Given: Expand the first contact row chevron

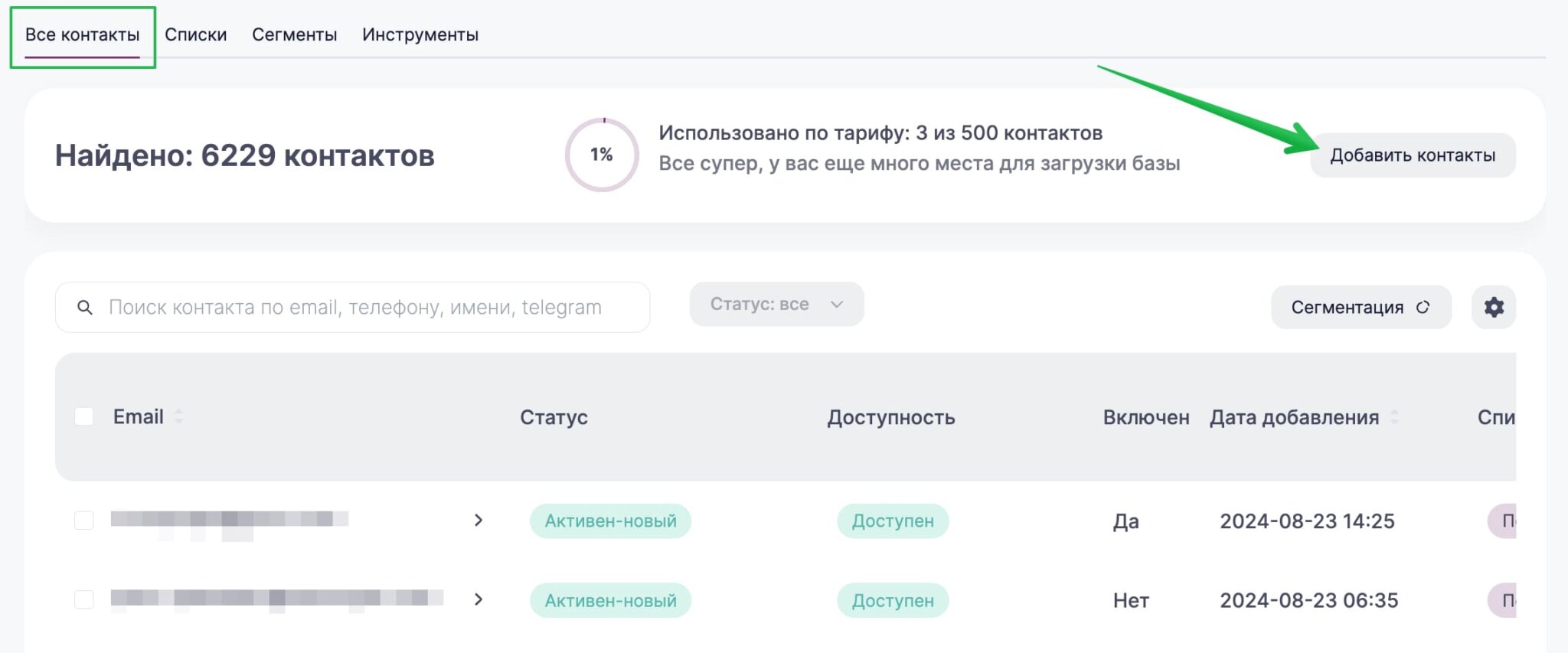Looking at the screenshot, I should [479, 521].
